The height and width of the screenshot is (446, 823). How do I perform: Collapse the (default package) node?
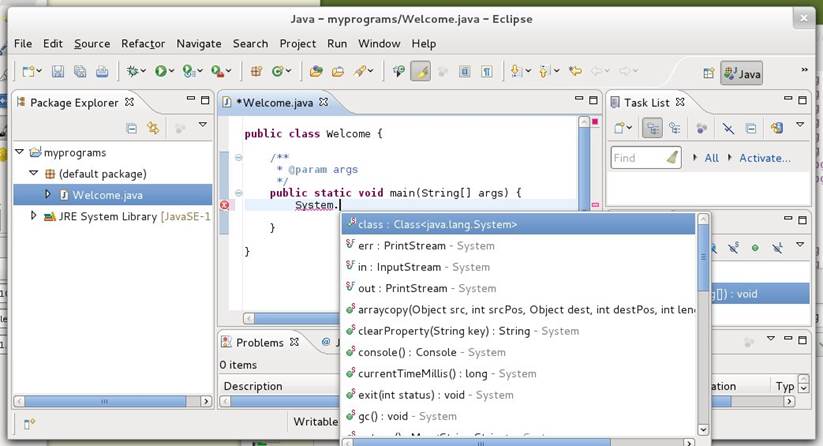click(34, 173)
